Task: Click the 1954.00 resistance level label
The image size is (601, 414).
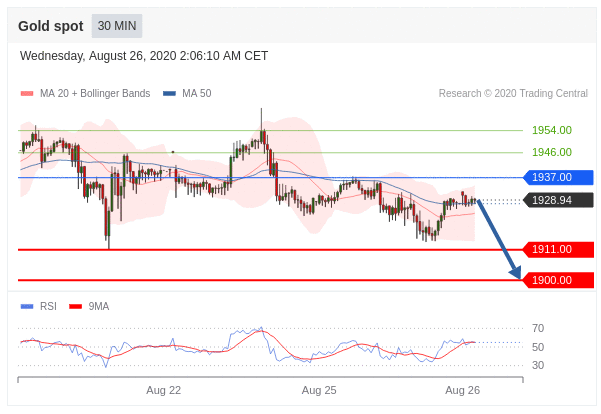Action: coord(552,130)
